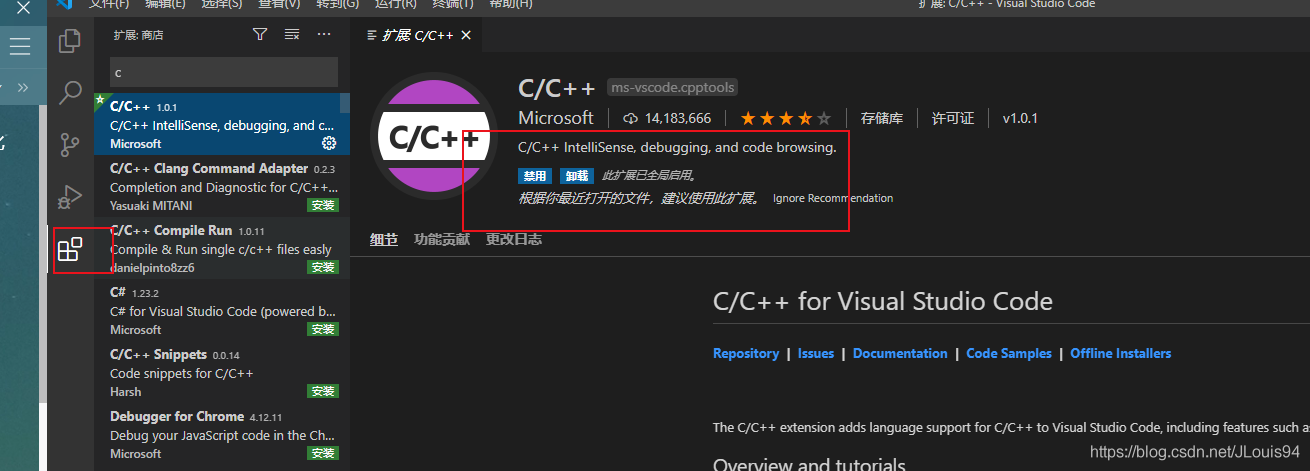
Task: Expand the double-chevron in left window strip
Action: [x=23, y=87]
